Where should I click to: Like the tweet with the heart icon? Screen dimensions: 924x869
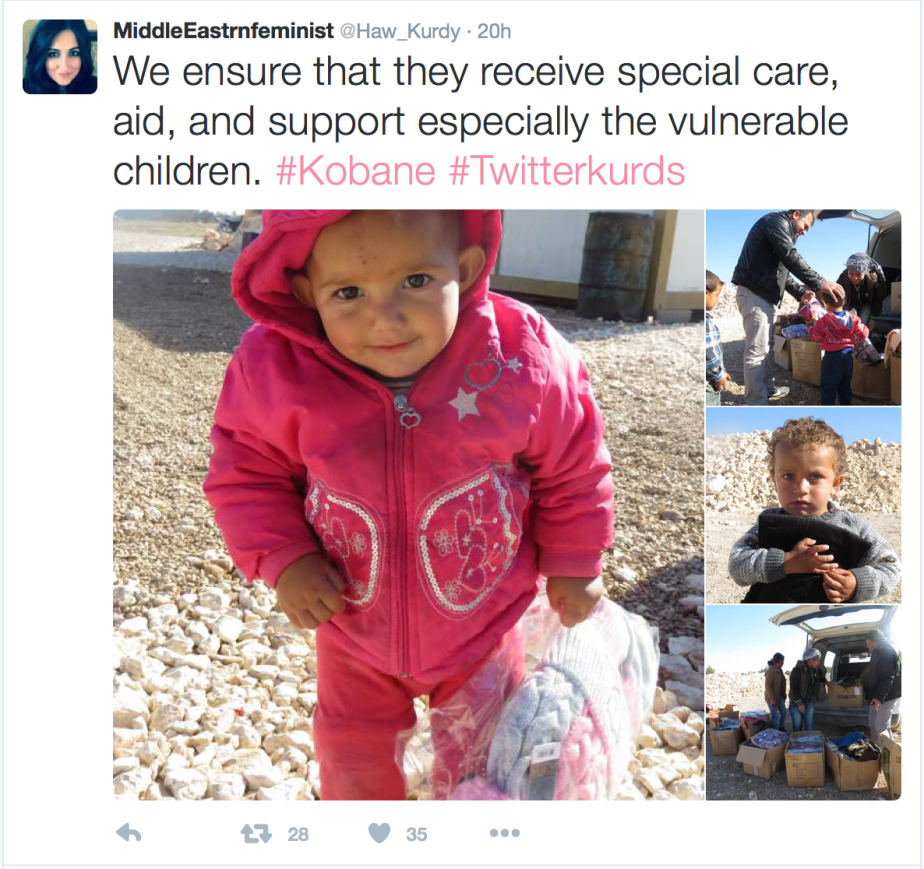tap(379, 833)
